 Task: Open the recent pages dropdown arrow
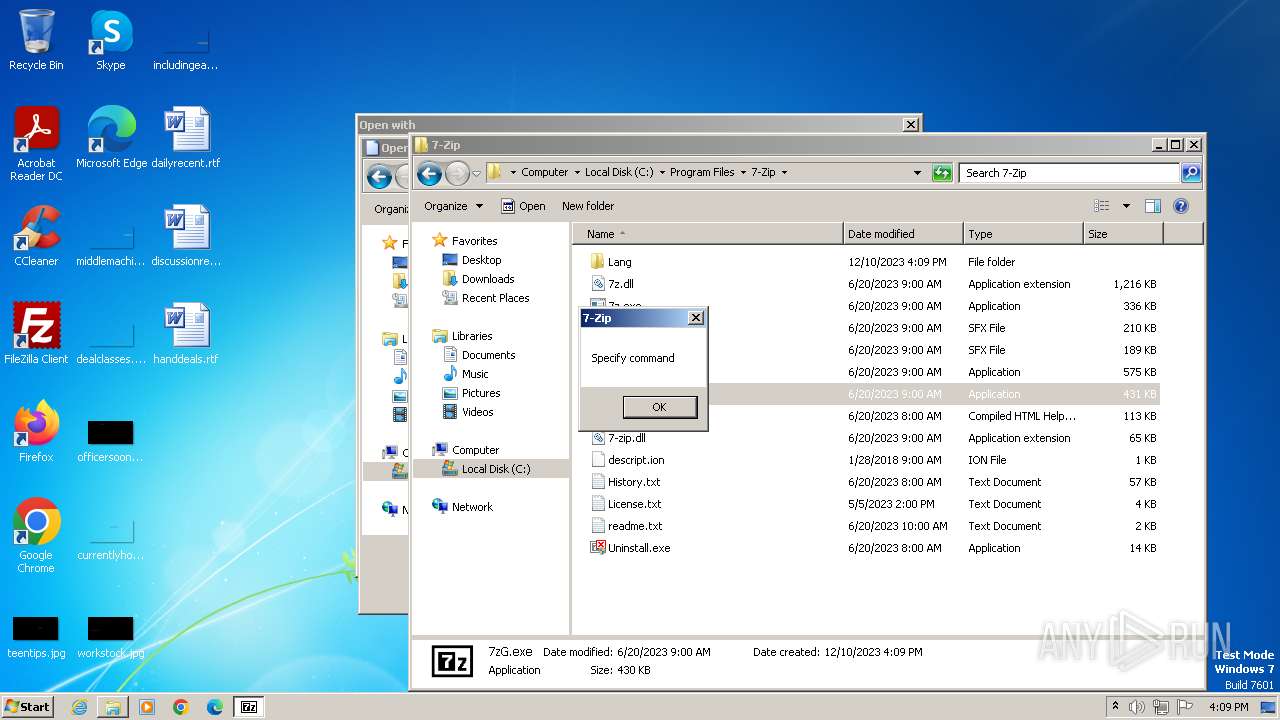point(476,173)
